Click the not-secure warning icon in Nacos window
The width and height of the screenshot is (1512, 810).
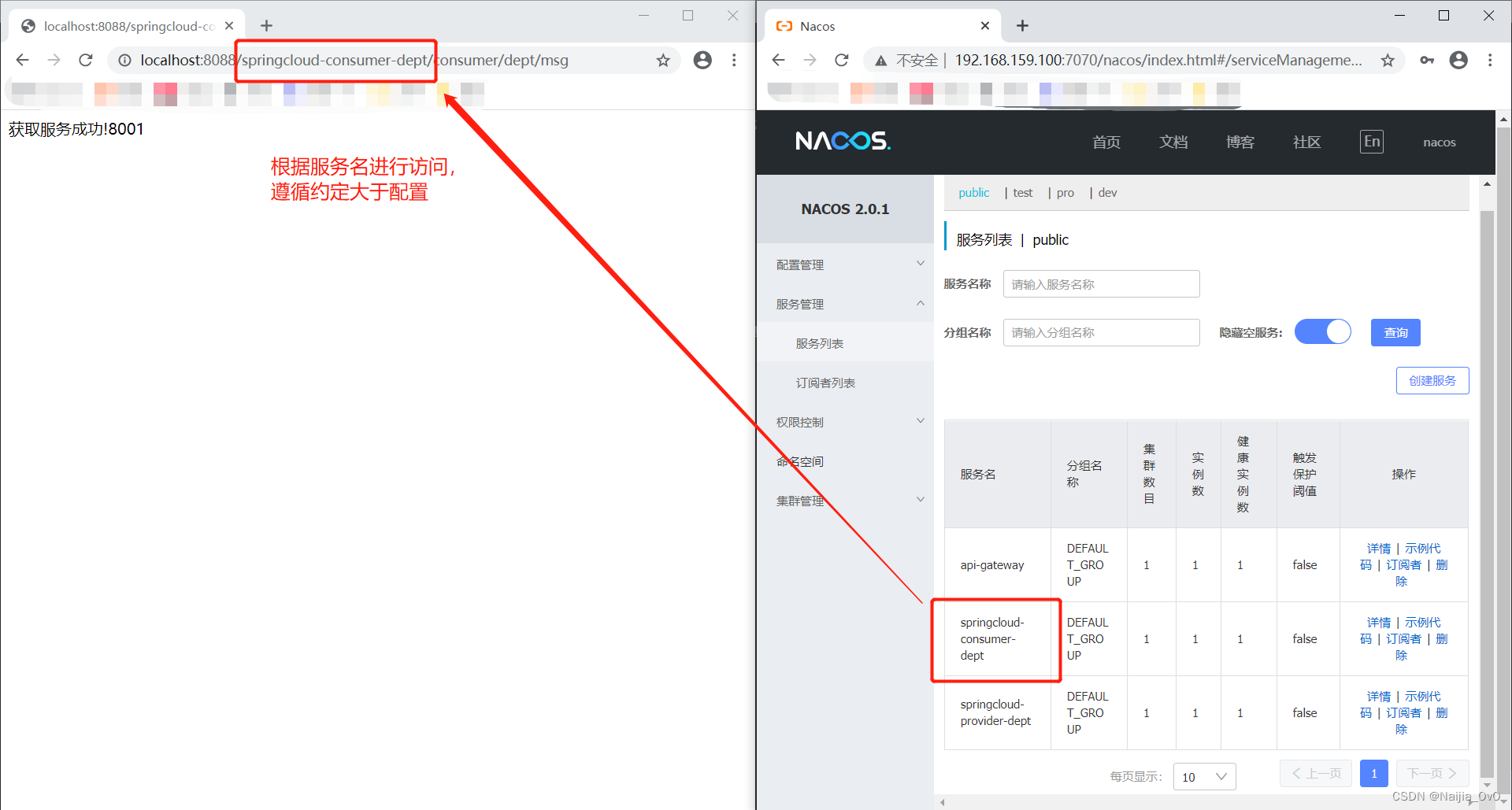pyautogui.click(x=881, y=60)
